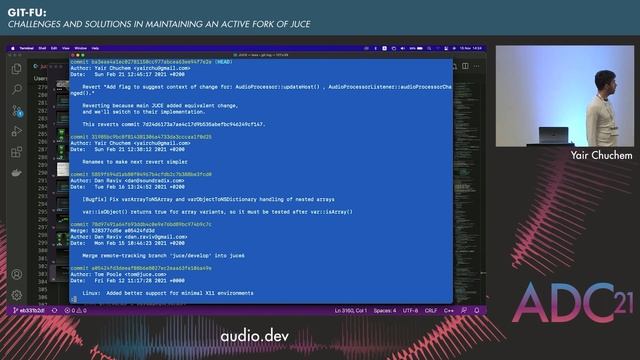Viewport: 640px width, 360px height.
Task: Click the terminal window title bar
Action: [261, 55]
